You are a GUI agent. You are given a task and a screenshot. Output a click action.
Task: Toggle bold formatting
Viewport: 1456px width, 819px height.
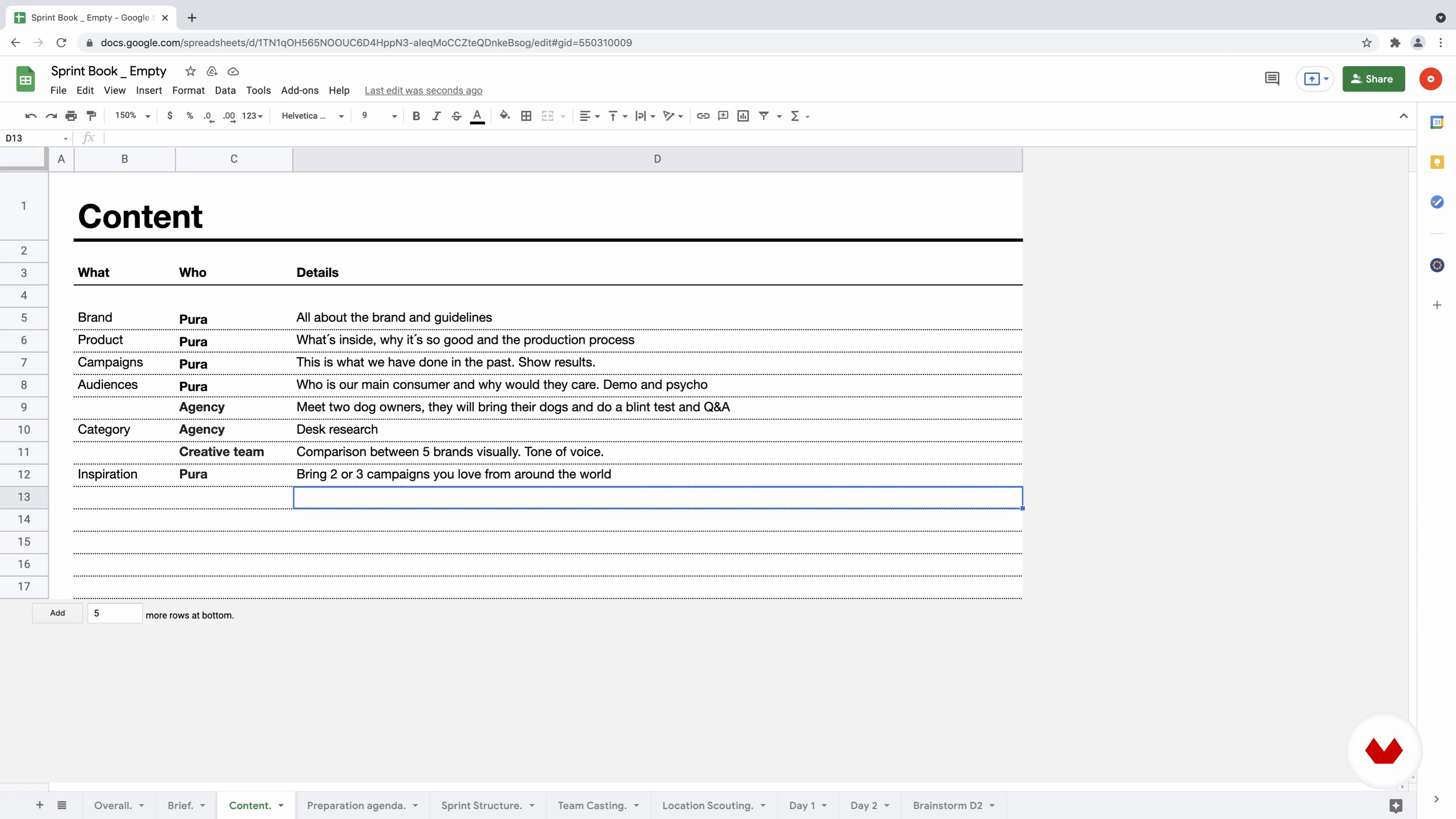416,116
